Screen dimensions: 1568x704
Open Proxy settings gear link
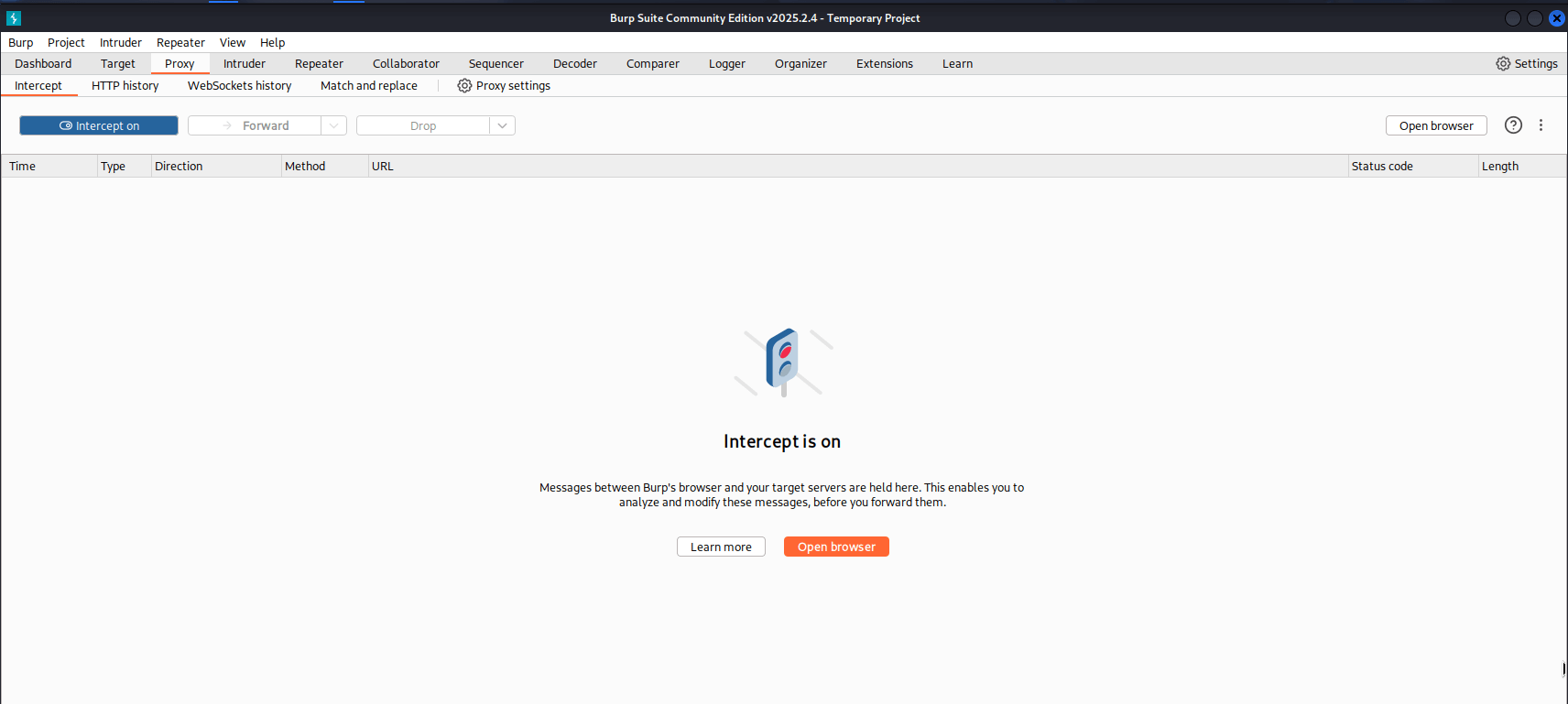tap(504, 86)
